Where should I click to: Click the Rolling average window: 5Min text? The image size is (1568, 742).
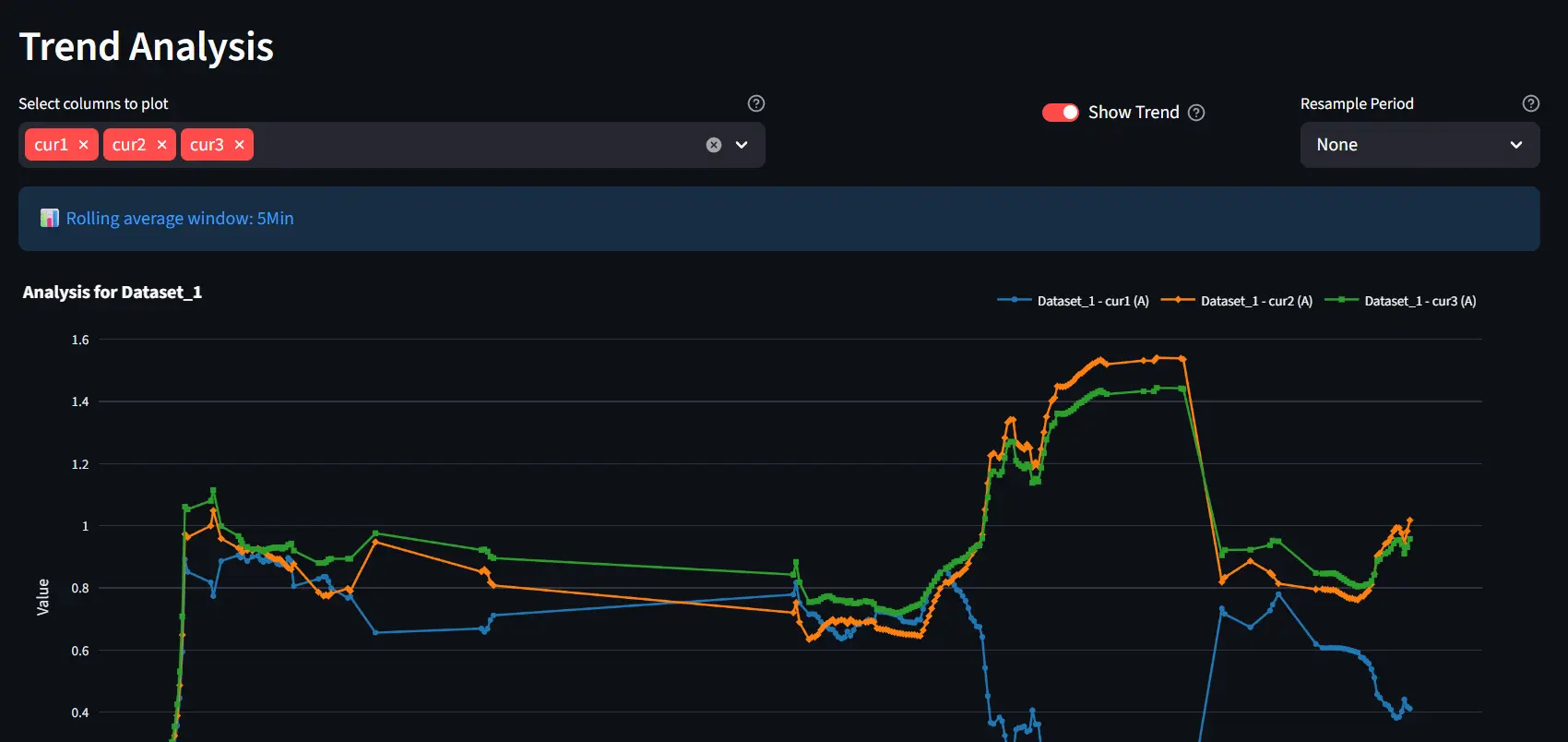[180, 219]
